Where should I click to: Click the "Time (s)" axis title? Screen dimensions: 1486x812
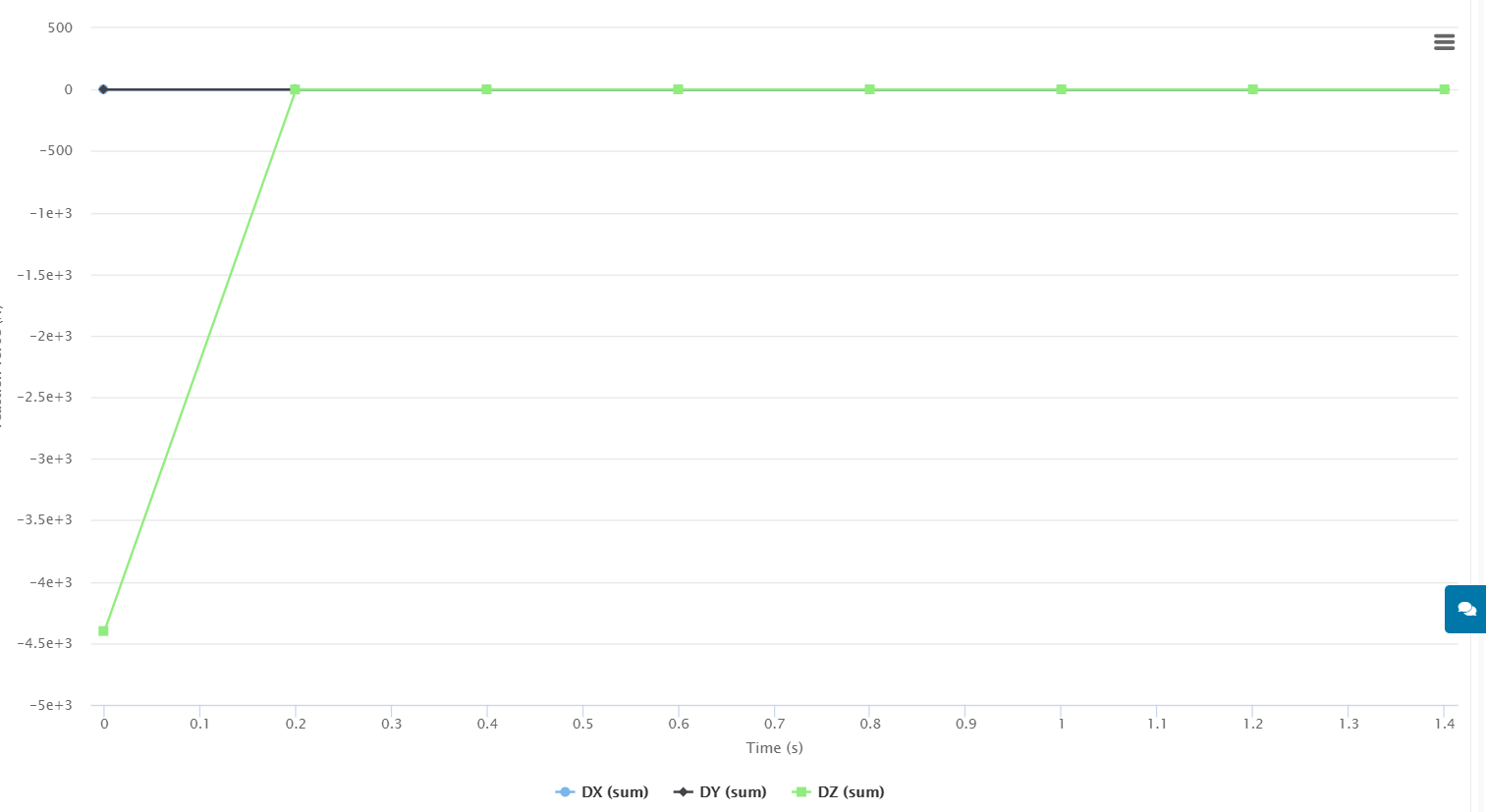coord(774,748)
